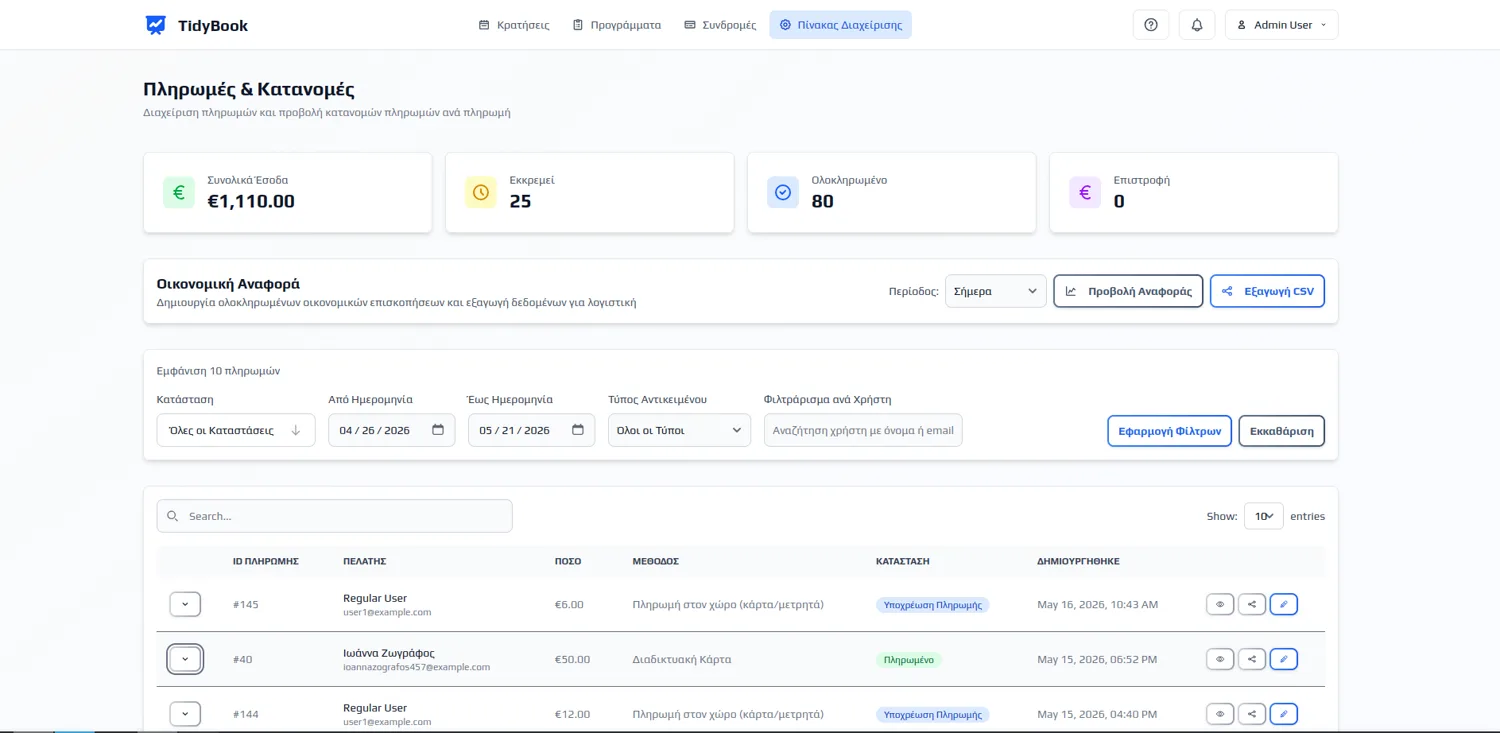Click the TidyBook logo icon

(155, 25)
